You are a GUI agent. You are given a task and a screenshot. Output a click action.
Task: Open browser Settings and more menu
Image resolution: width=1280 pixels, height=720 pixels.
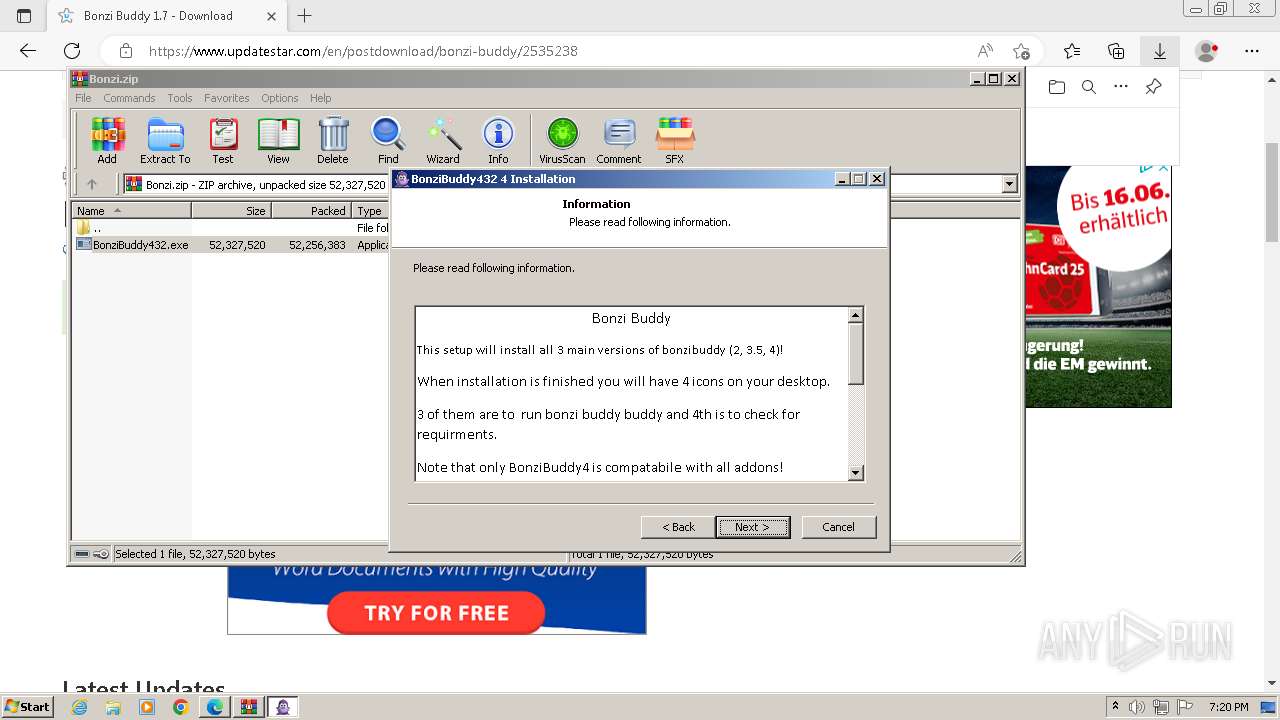1252,51
